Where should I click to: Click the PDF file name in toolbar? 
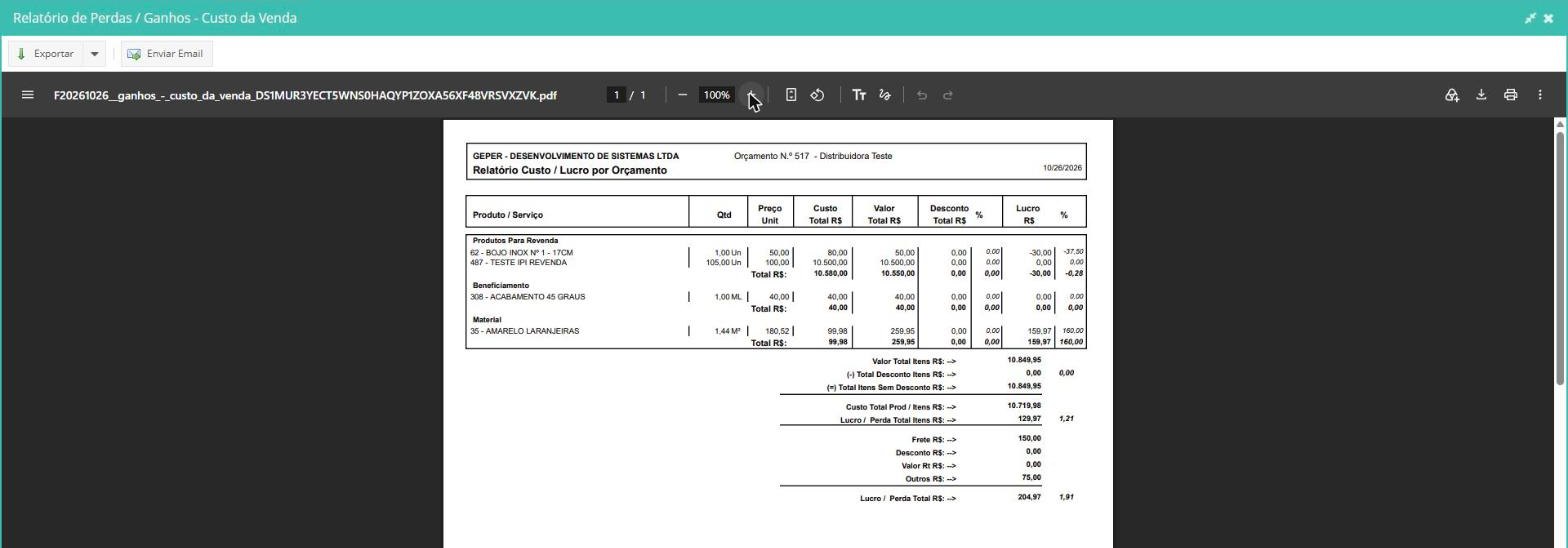305,95
